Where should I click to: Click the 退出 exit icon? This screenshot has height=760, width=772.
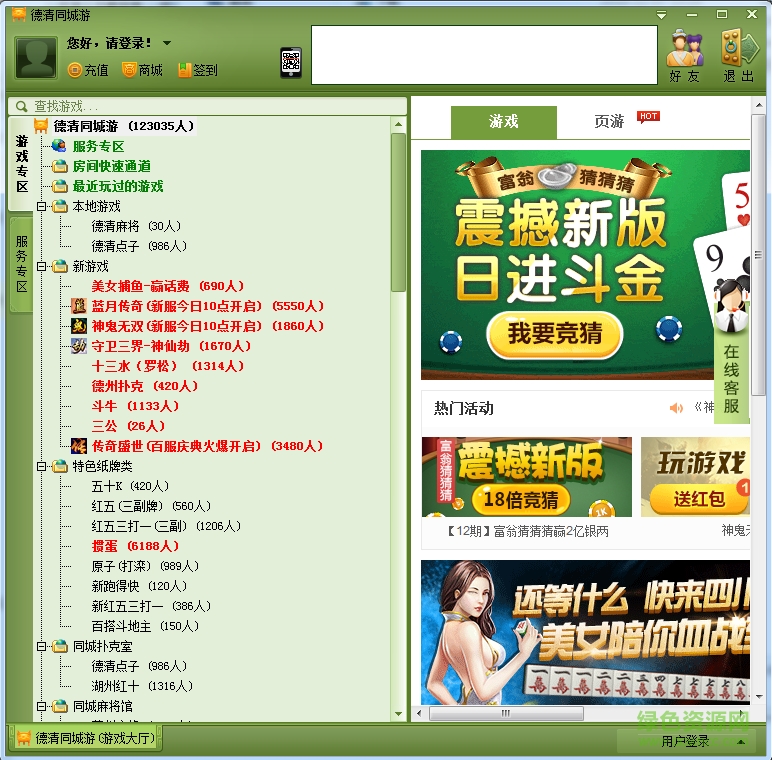[739, 52]
